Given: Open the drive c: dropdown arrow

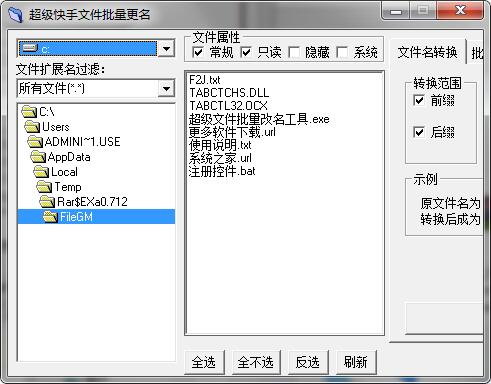Looking at the screenshot, I should point(166,49).
